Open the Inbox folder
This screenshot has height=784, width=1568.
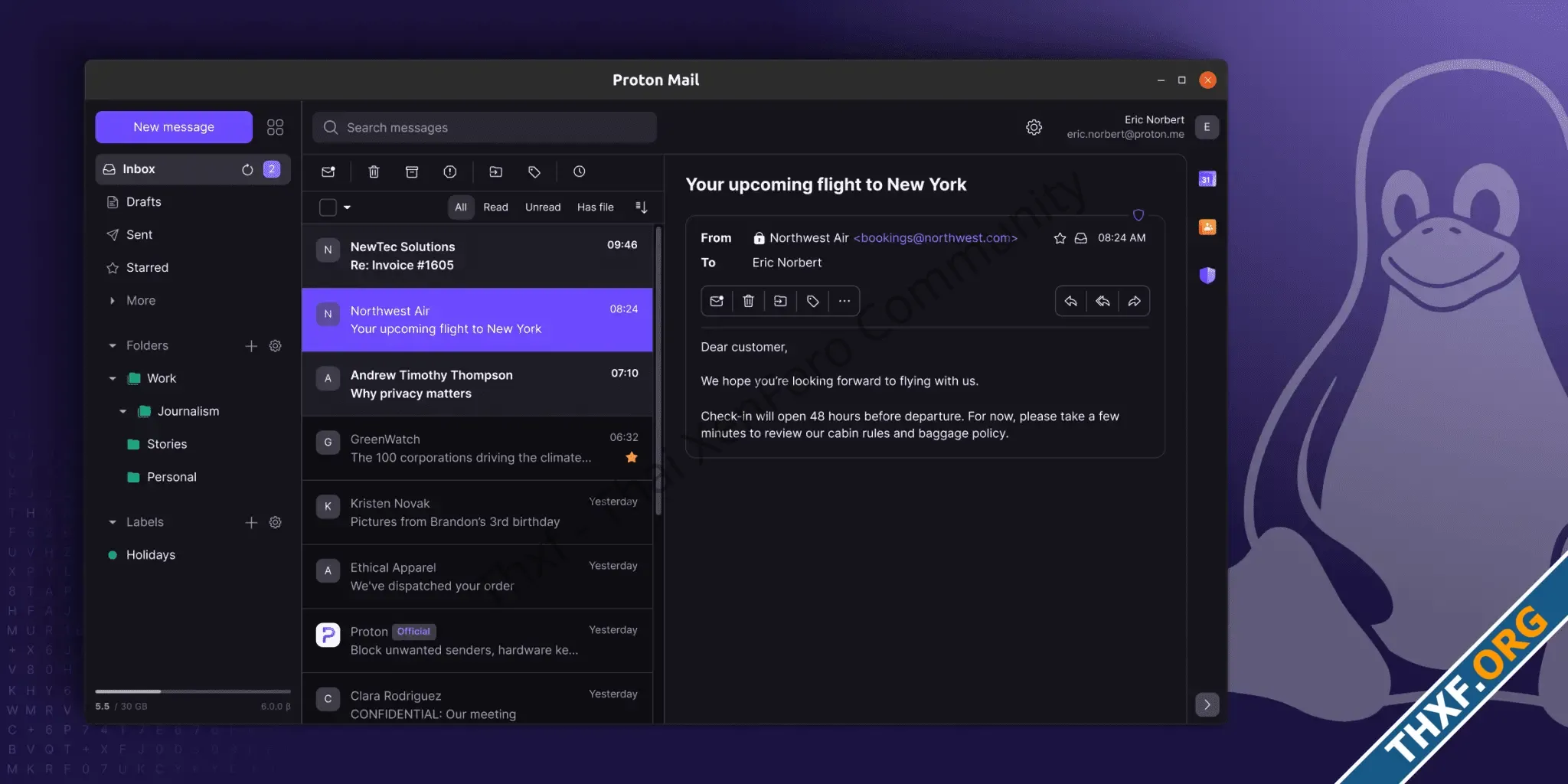[x=193, y=169]
